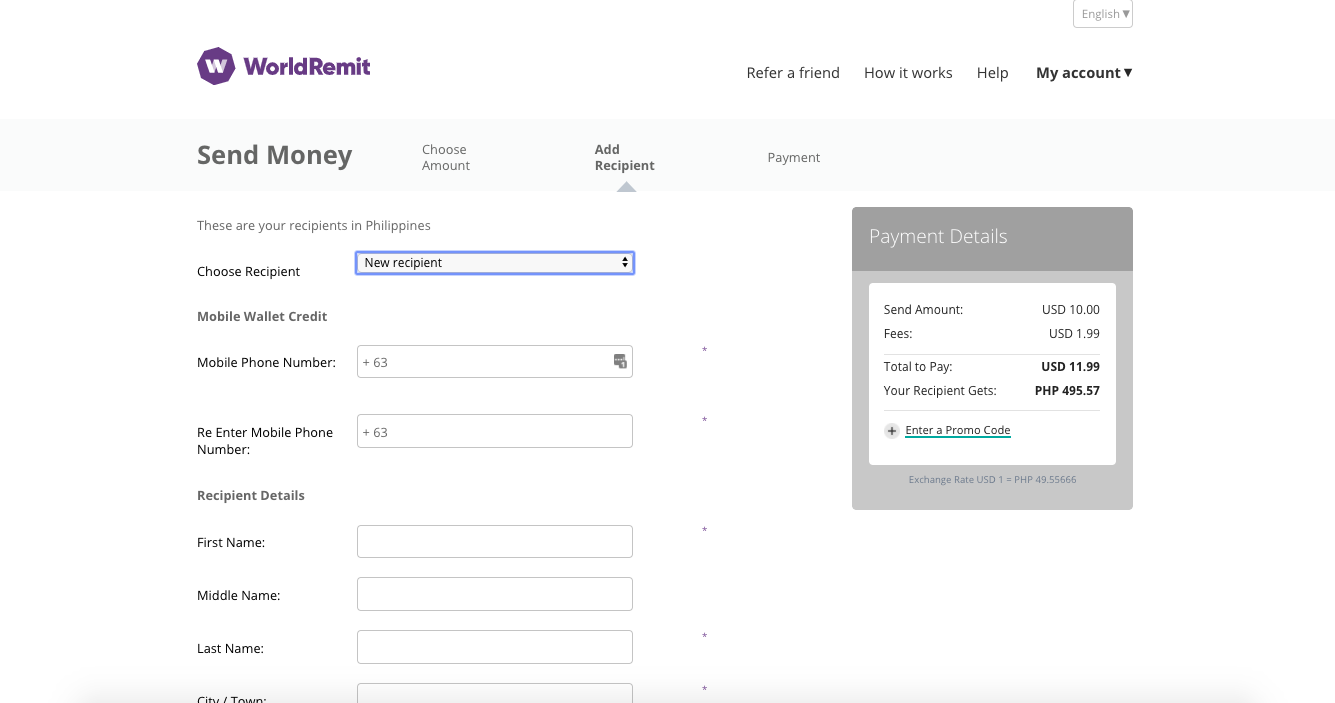Click the contact icon in phone field
1335x703 pixels.
tap(620, 361)
